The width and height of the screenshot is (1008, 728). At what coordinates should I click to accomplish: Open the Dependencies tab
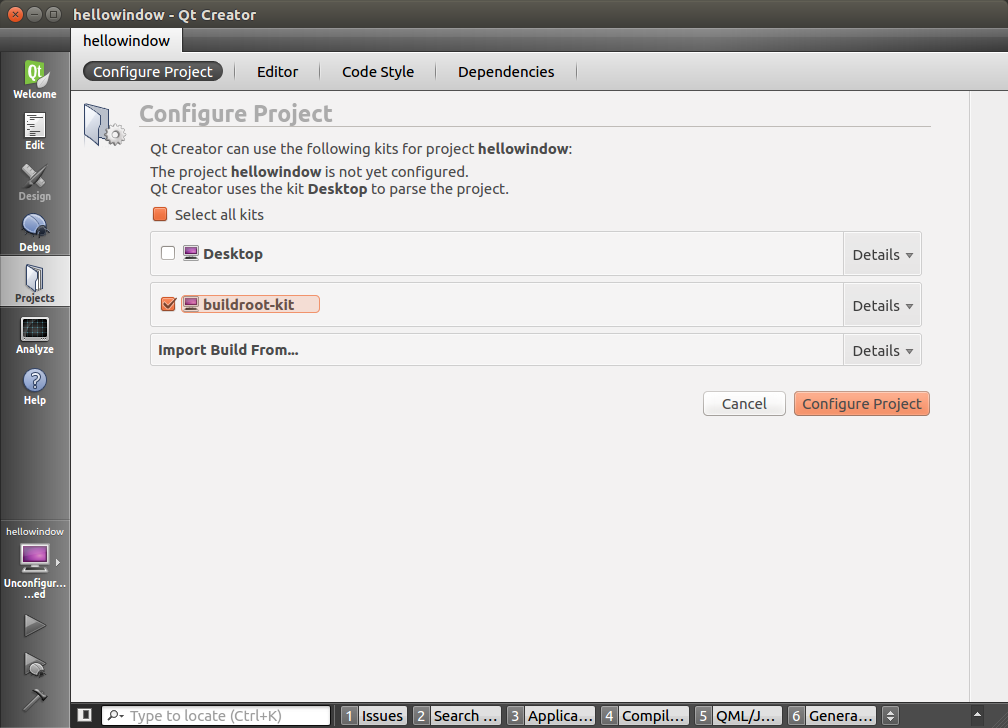pyautogui.click(x=506, y=71)
